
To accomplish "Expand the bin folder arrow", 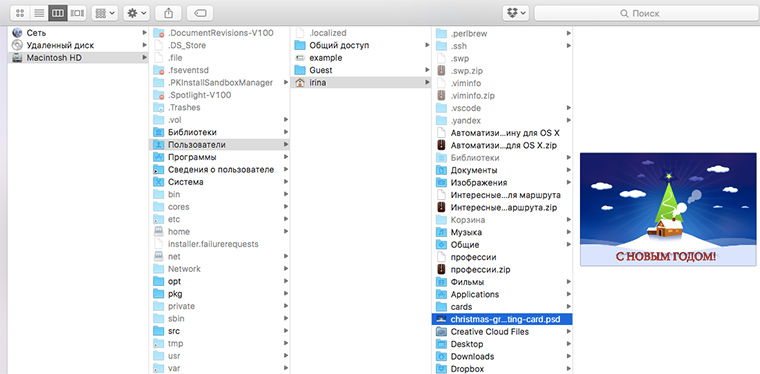I will [x=286, y=194].
